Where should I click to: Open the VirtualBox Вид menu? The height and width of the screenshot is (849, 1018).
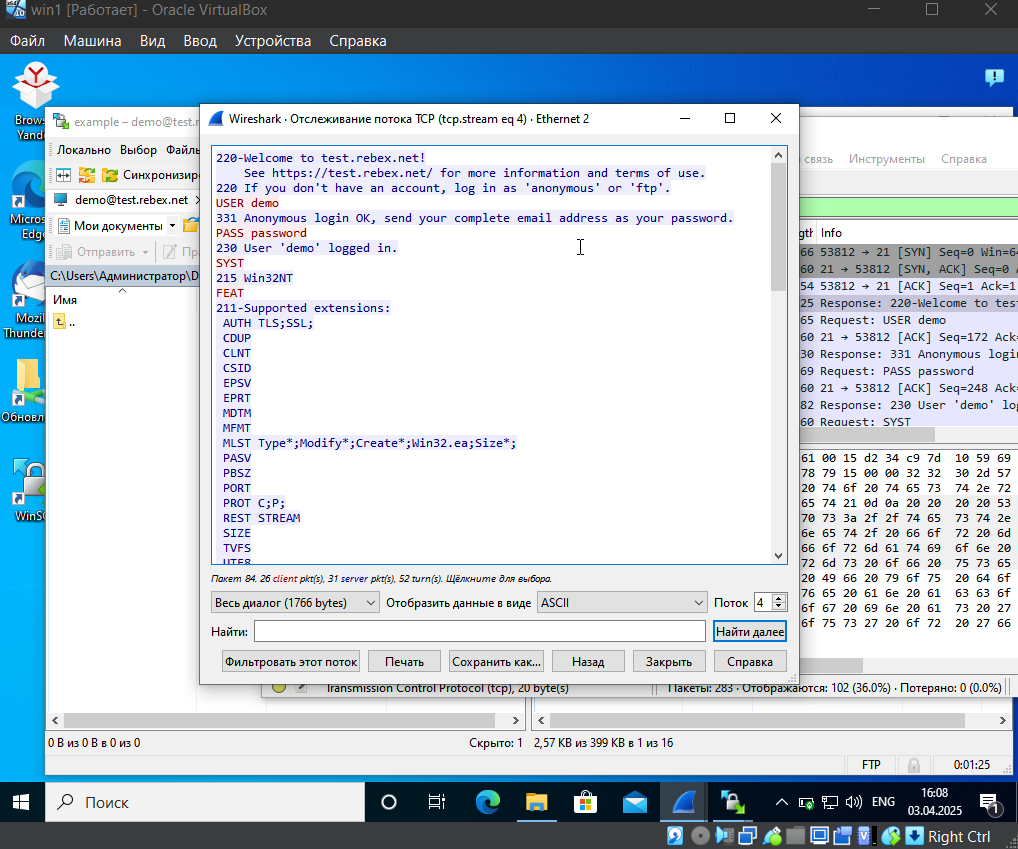tap(153, 41)
